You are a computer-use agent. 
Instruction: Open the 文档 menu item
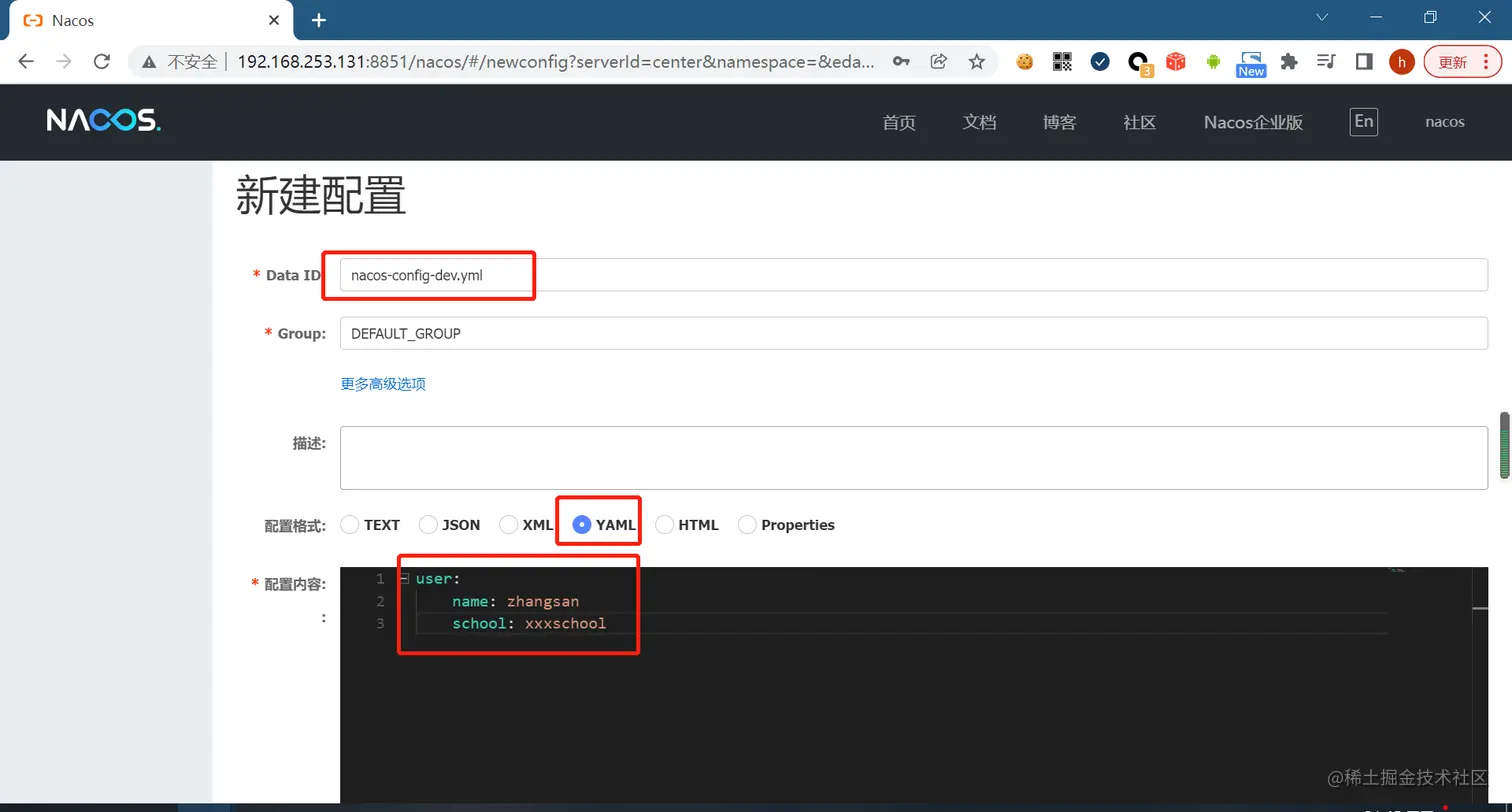coord(979,122)
